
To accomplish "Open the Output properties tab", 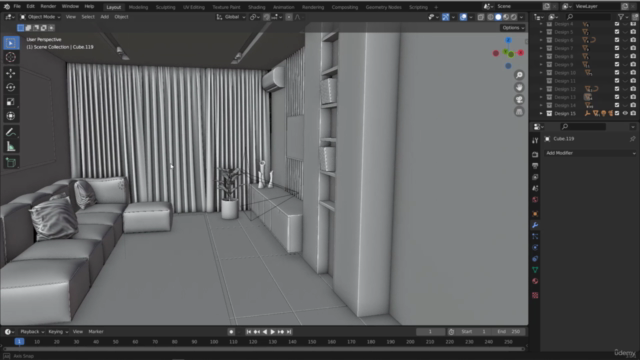I will click(x=535, y=166).
